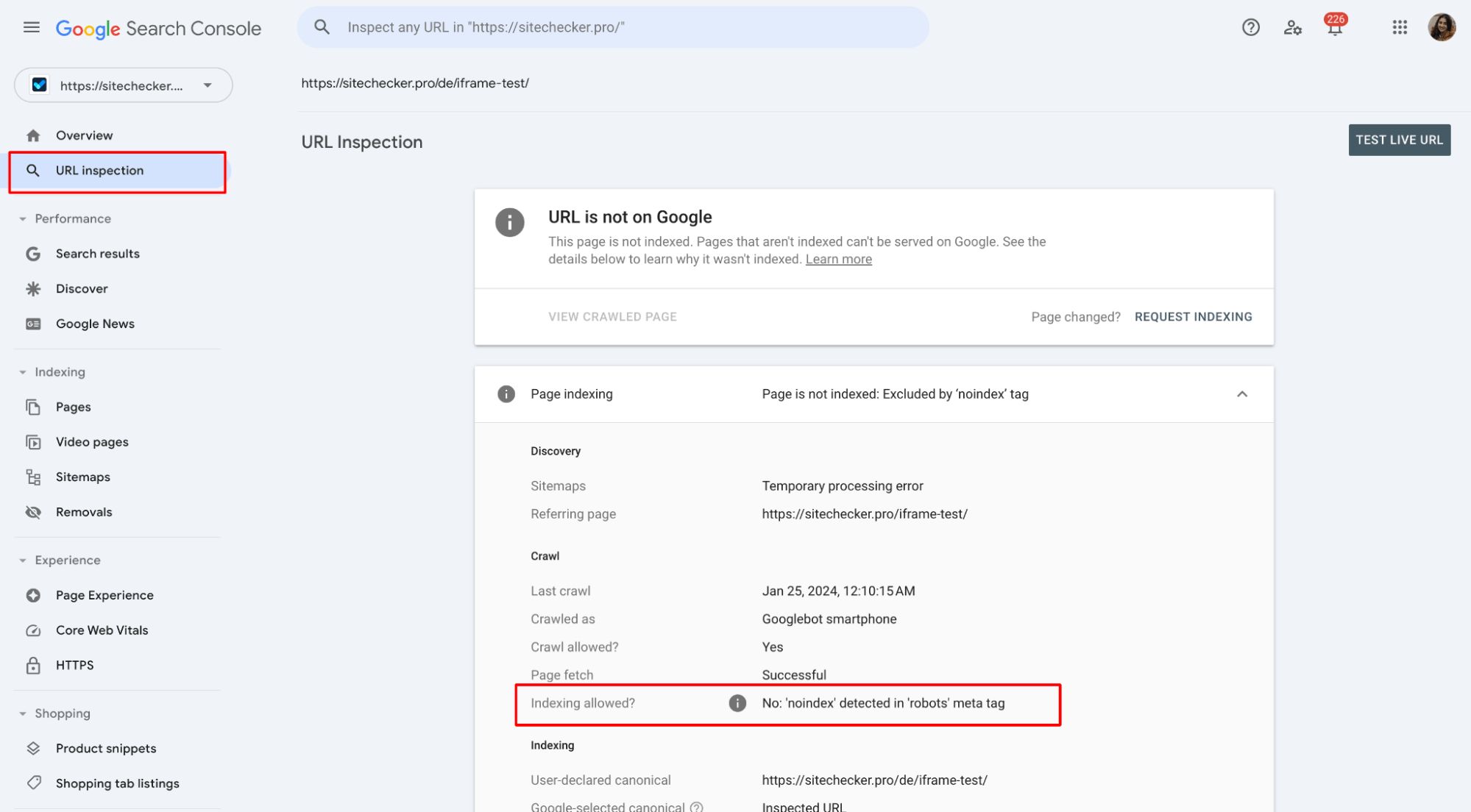Click the Overview home icon
The height and width of the screenshot is (812, 1471).
click(33, 135)
